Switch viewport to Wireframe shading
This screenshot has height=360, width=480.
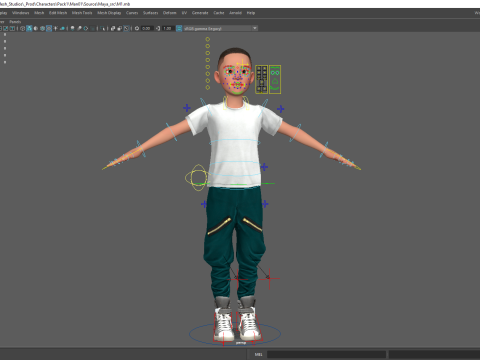click(22, 28)
